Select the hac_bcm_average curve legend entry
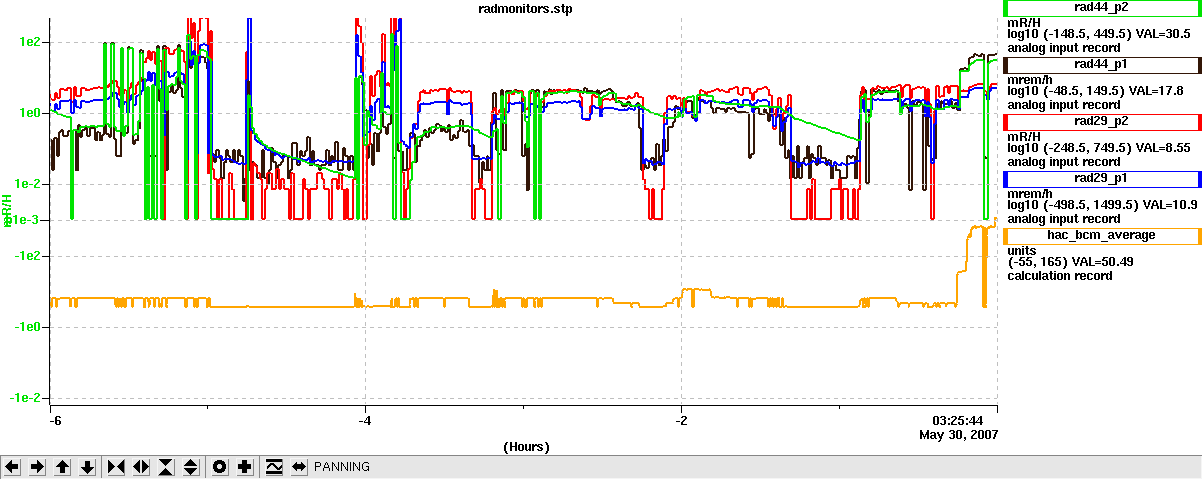This screenshot has width=1202, height=479. tap(1102, 236)
